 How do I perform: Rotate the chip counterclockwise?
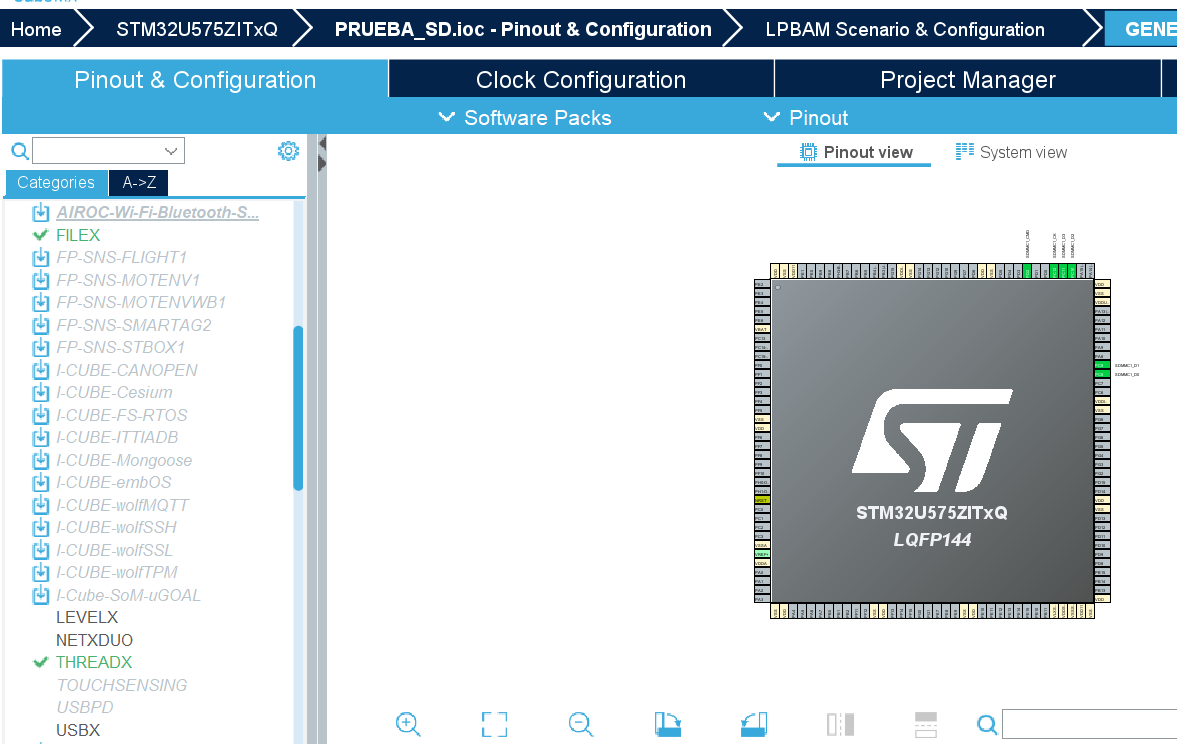[x=754, y=724]
